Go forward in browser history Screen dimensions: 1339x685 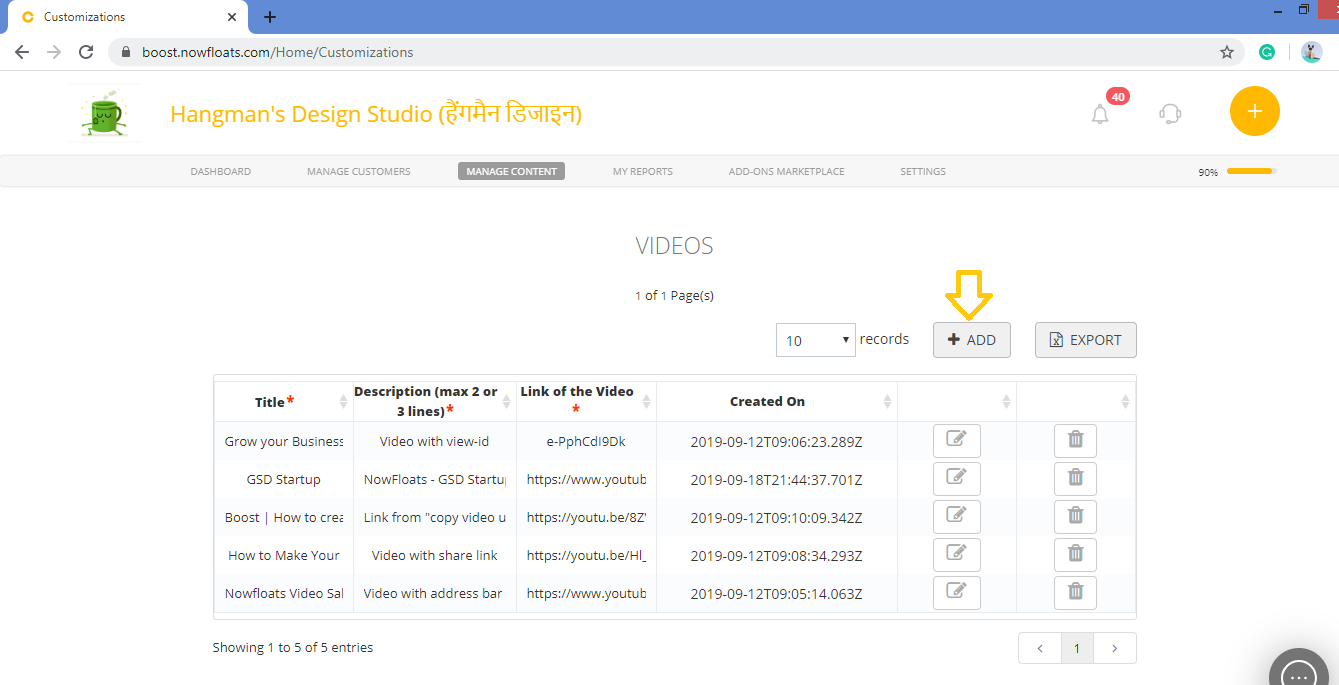pos(54,52)
